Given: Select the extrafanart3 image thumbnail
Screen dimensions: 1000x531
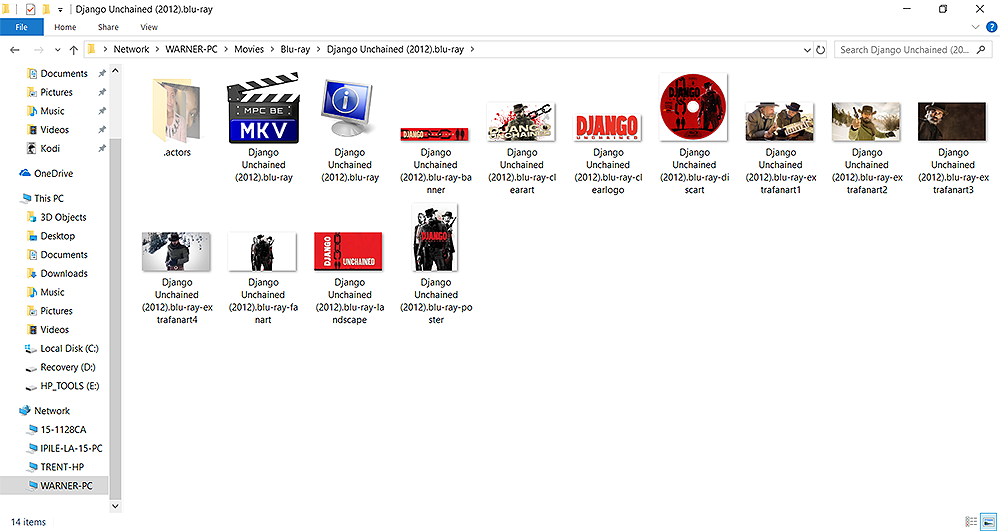Looking at the screenshot, I should 952,122.
